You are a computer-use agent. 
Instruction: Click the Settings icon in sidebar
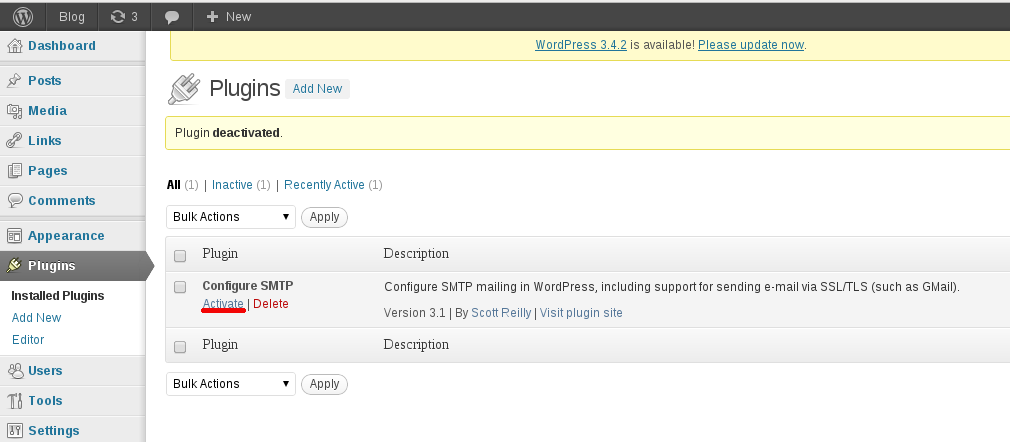click(x=14, y=430)
